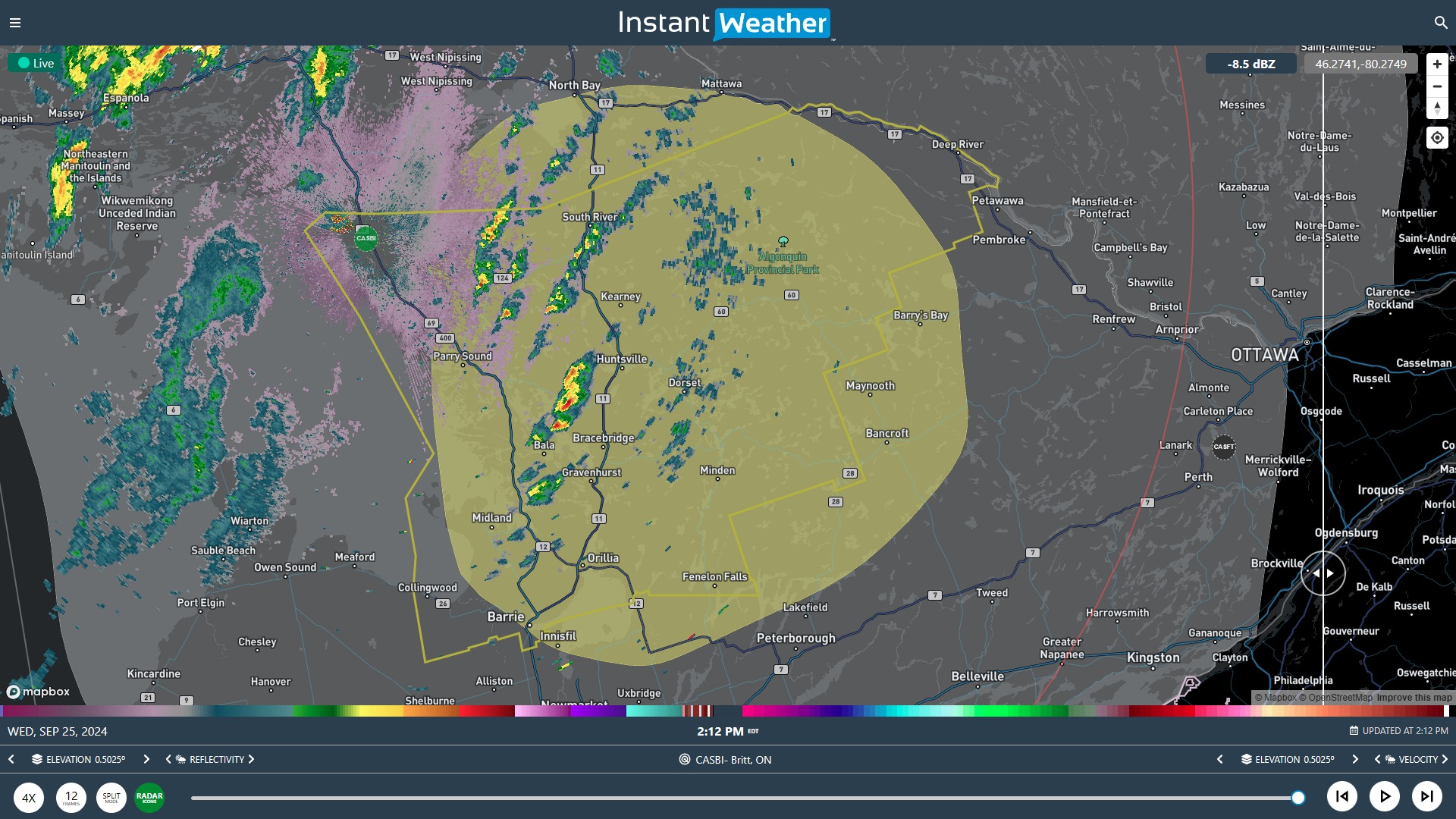Zoom out with the minus button

(1437, 86)
